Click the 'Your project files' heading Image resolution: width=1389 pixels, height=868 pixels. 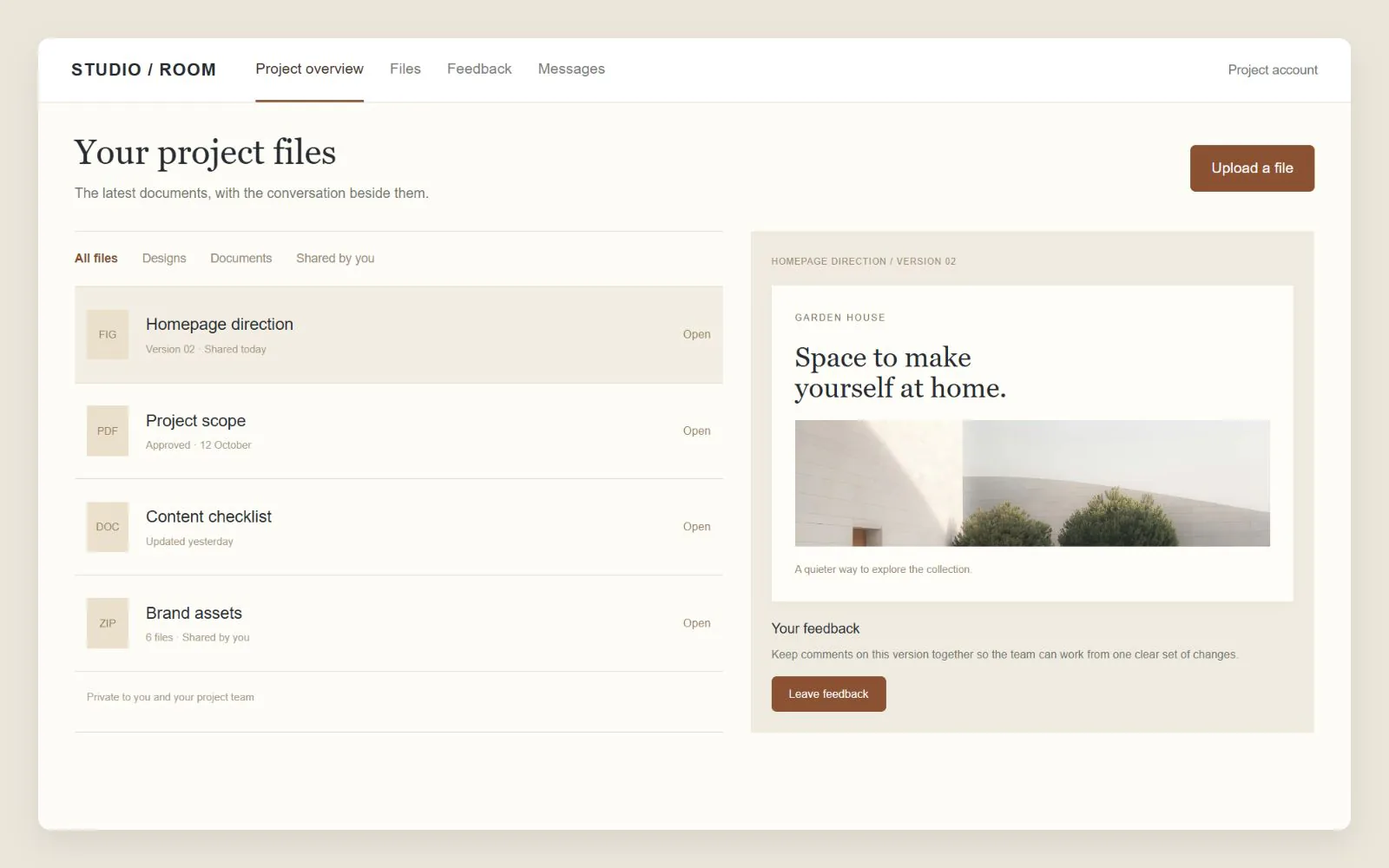(x=205, y=153)
